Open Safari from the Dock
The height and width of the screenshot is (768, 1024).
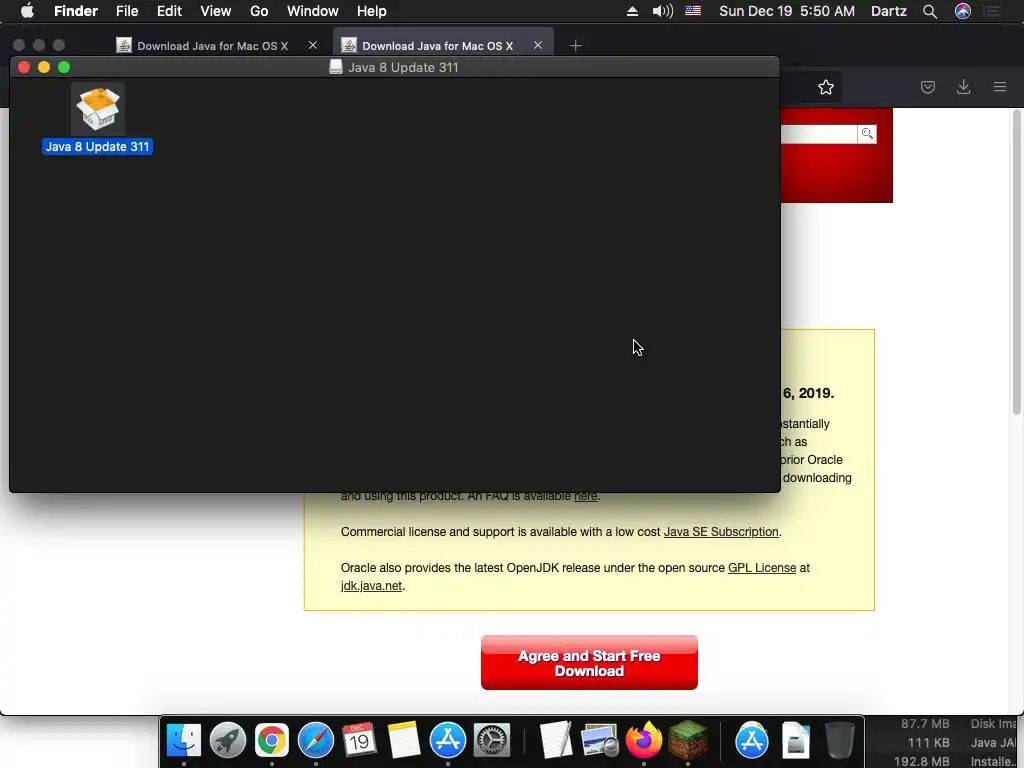(315, 741)
